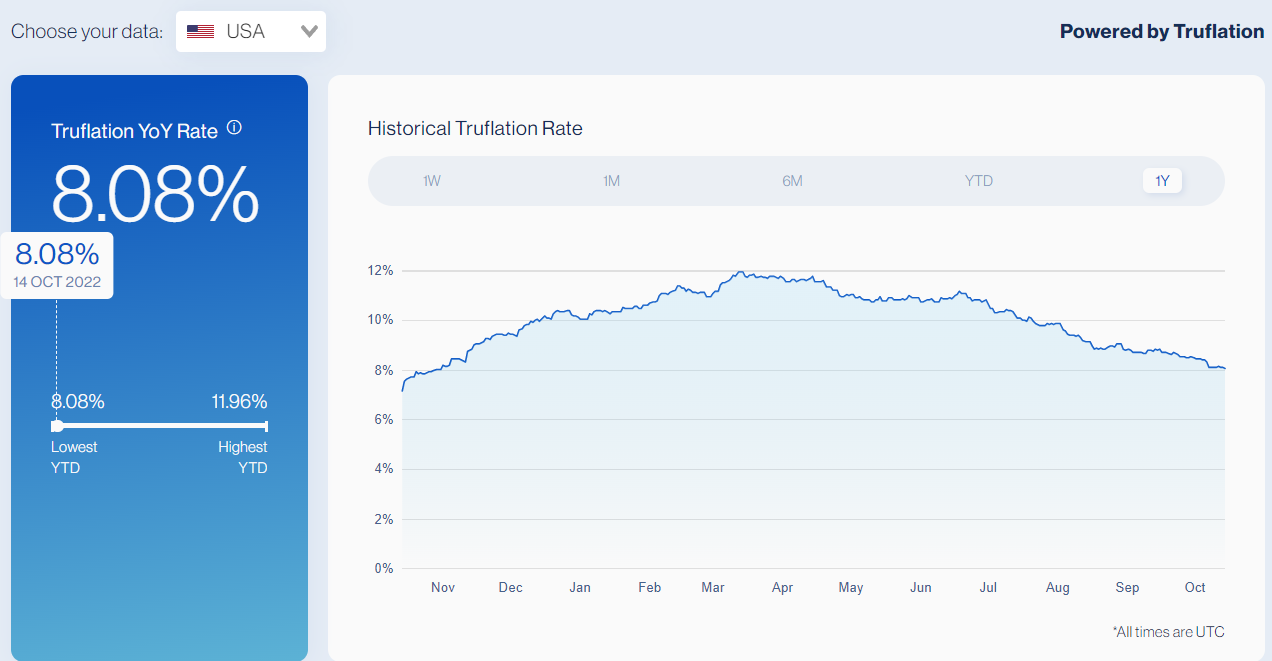
Task: Click the YTD range slider handle at lowest
Action: 57,426
